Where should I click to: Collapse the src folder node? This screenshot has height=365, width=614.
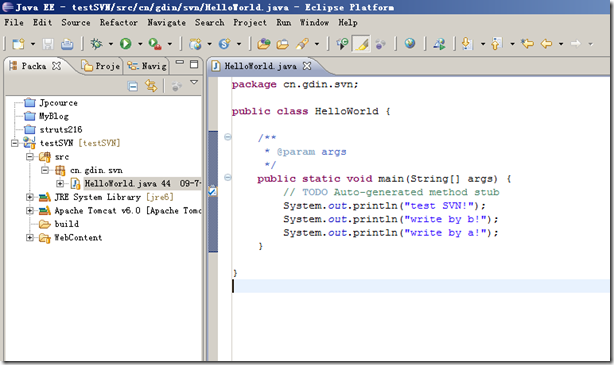(30, 157)
